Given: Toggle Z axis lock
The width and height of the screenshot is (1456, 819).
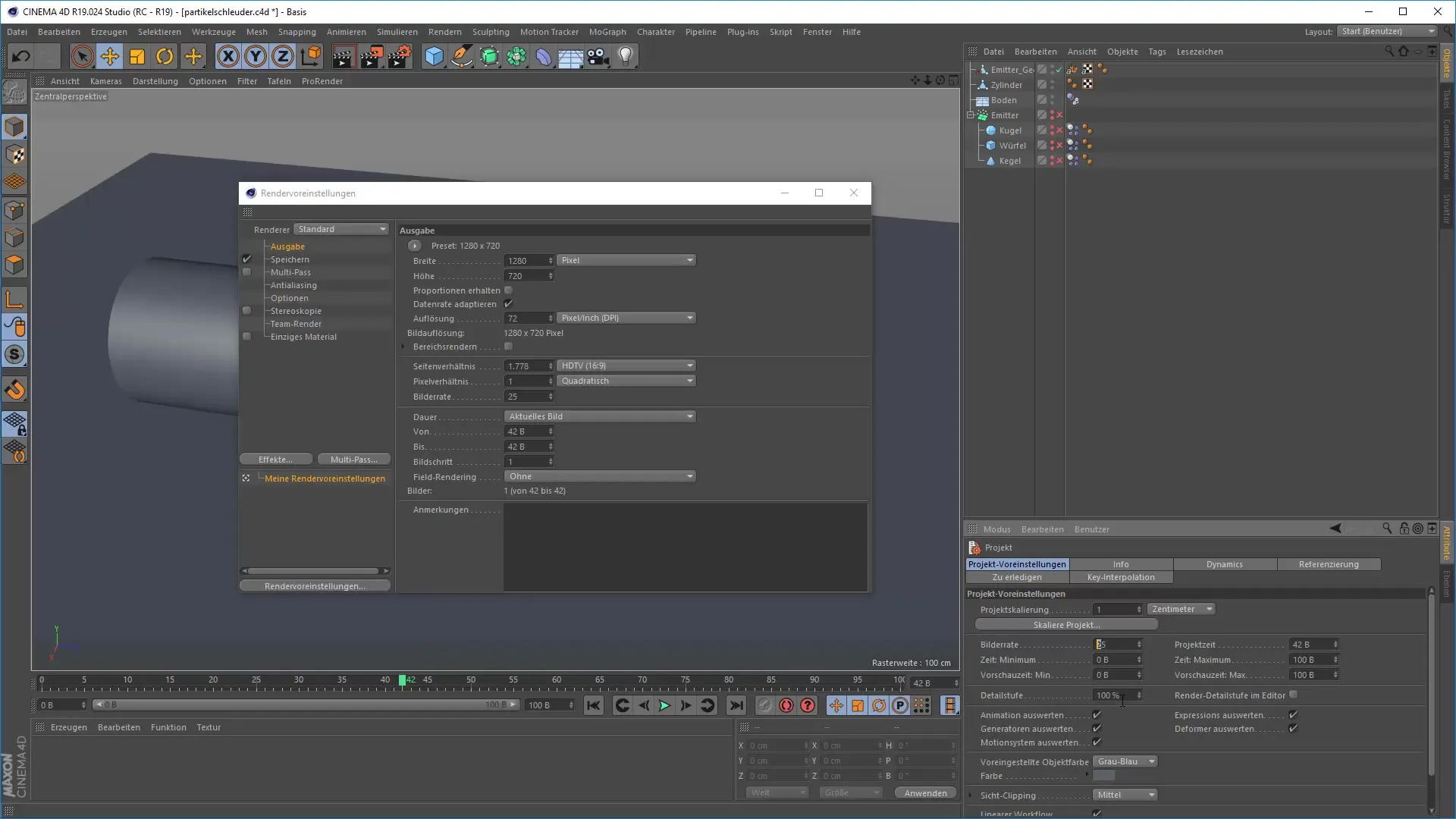Looking at the screenshot, I should (283, 56).
